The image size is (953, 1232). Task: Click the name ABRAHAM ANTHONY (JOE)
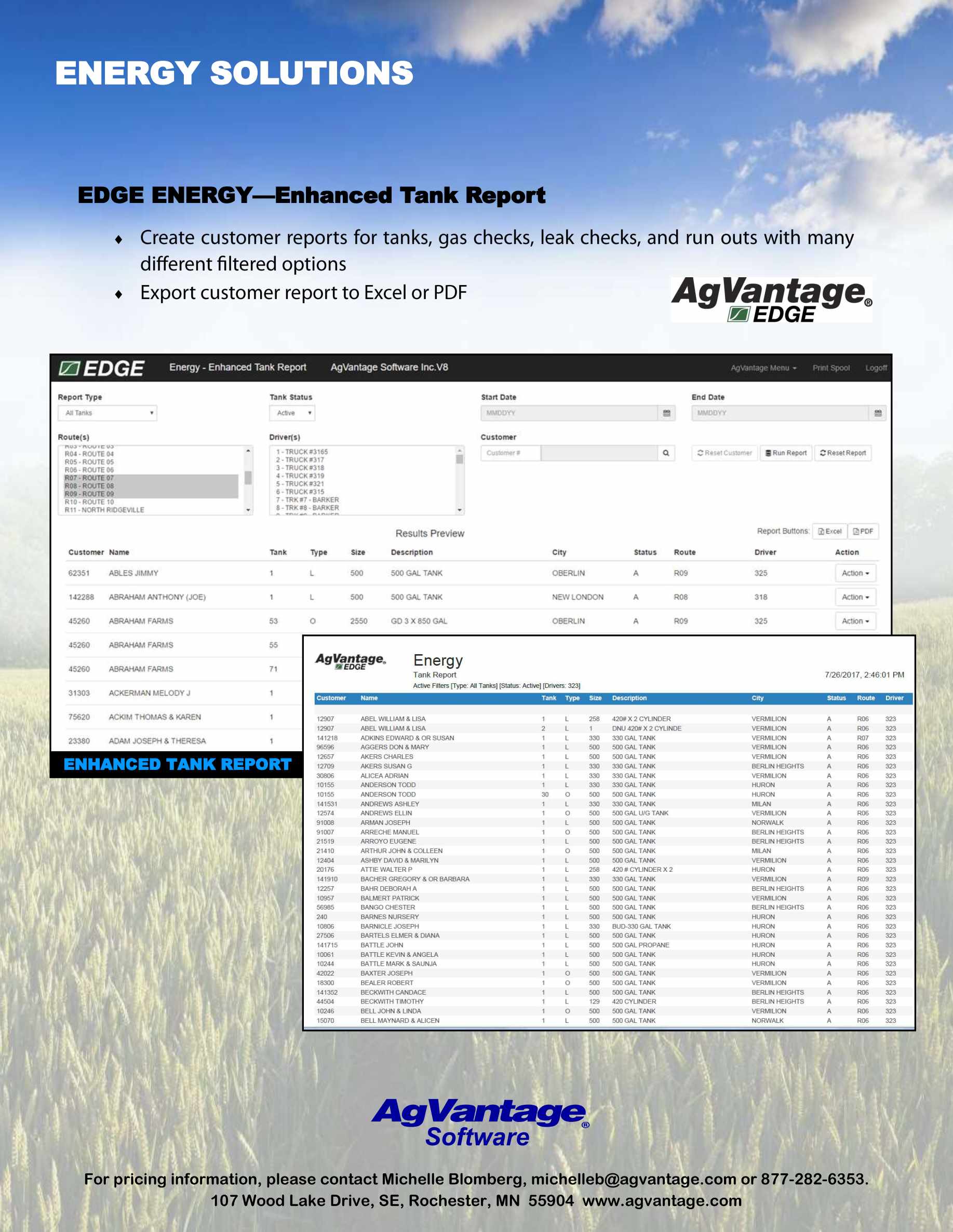click(x=157, y=597)
